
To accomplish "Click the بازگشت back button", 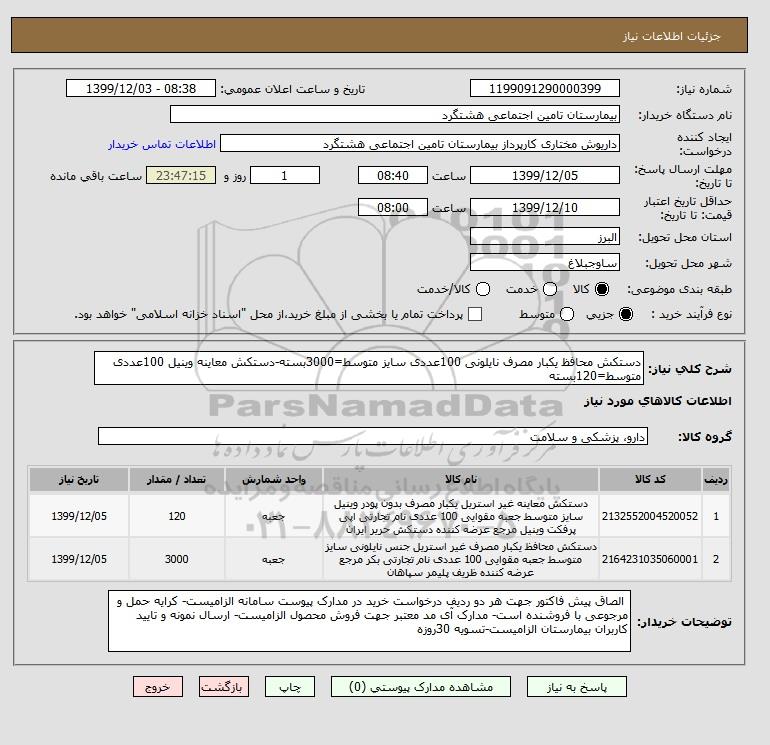I will [224, 687].
